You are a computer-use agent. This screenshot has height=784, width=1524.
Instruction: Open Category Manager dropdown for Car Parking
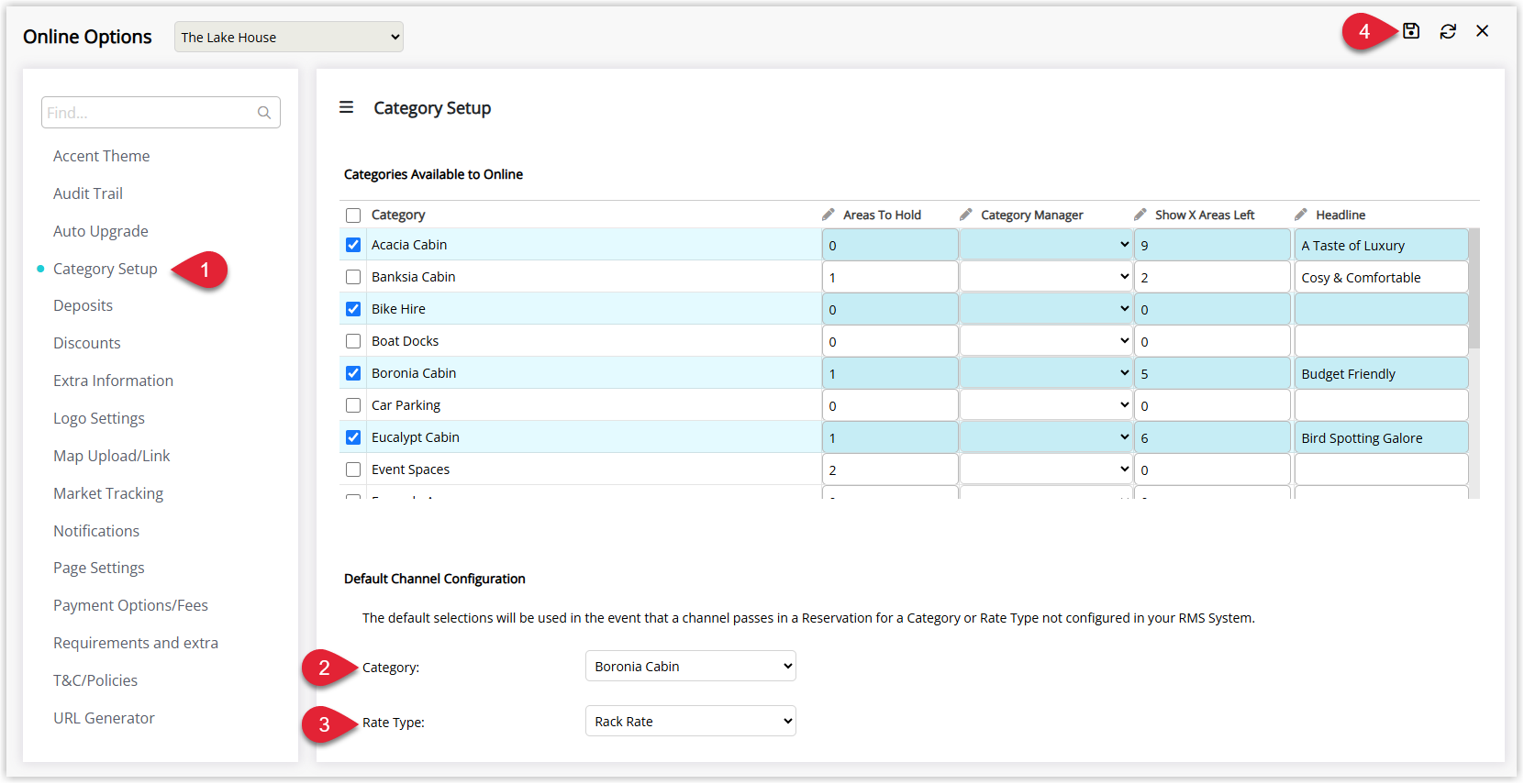point(1046,405)
